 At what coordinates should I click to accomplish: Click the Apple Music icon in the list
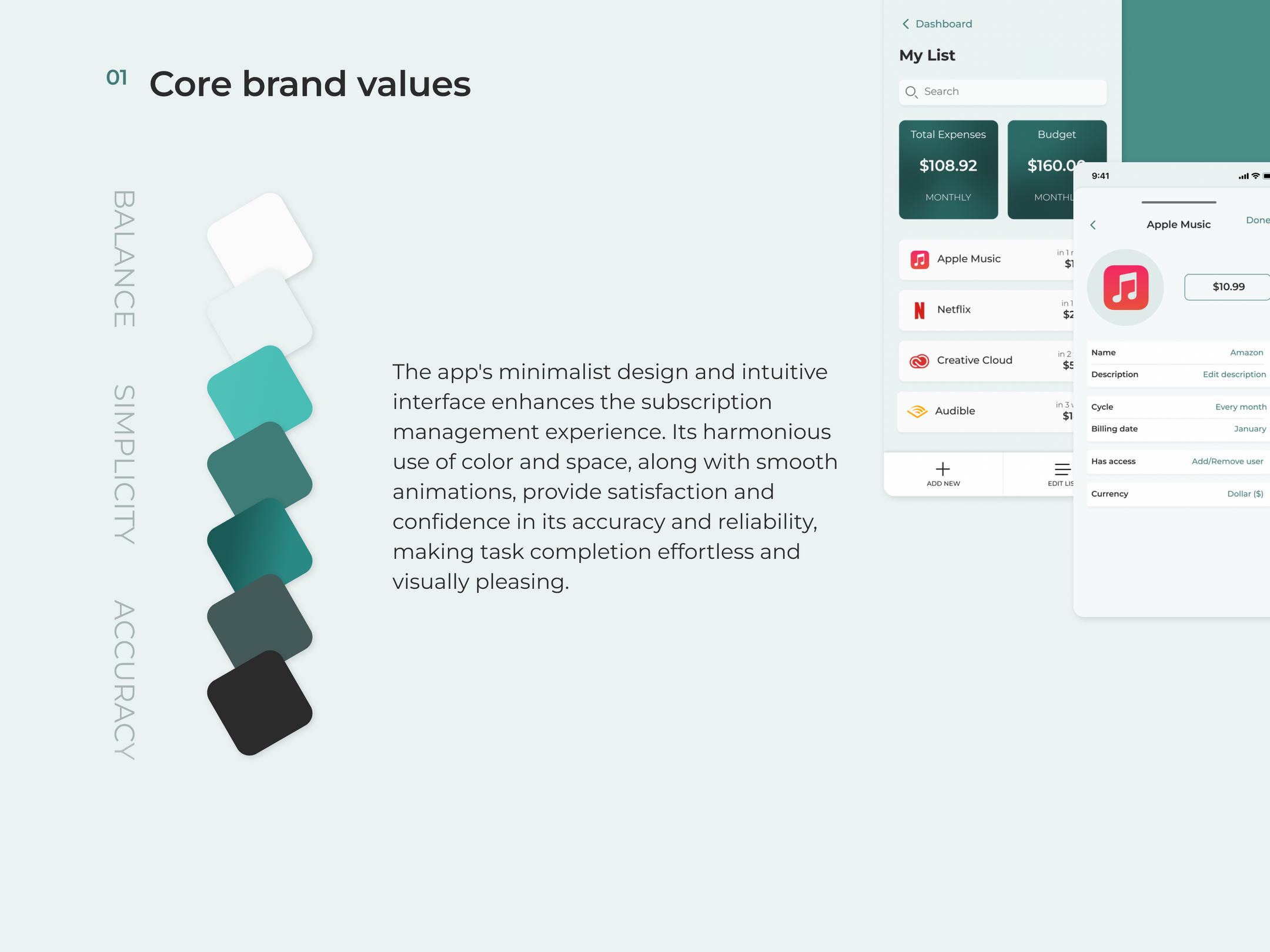point(920,259)
